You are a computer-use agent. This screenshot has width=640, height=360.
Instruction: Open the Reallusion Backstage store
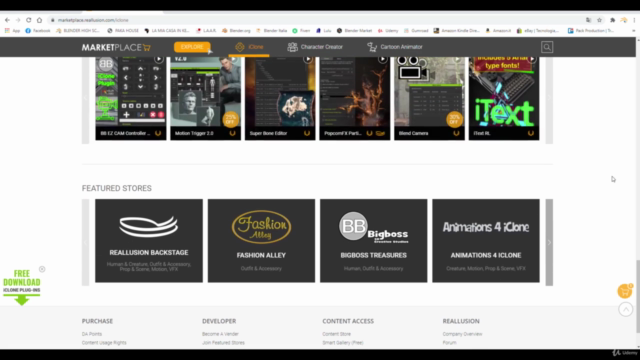[149, 241]
